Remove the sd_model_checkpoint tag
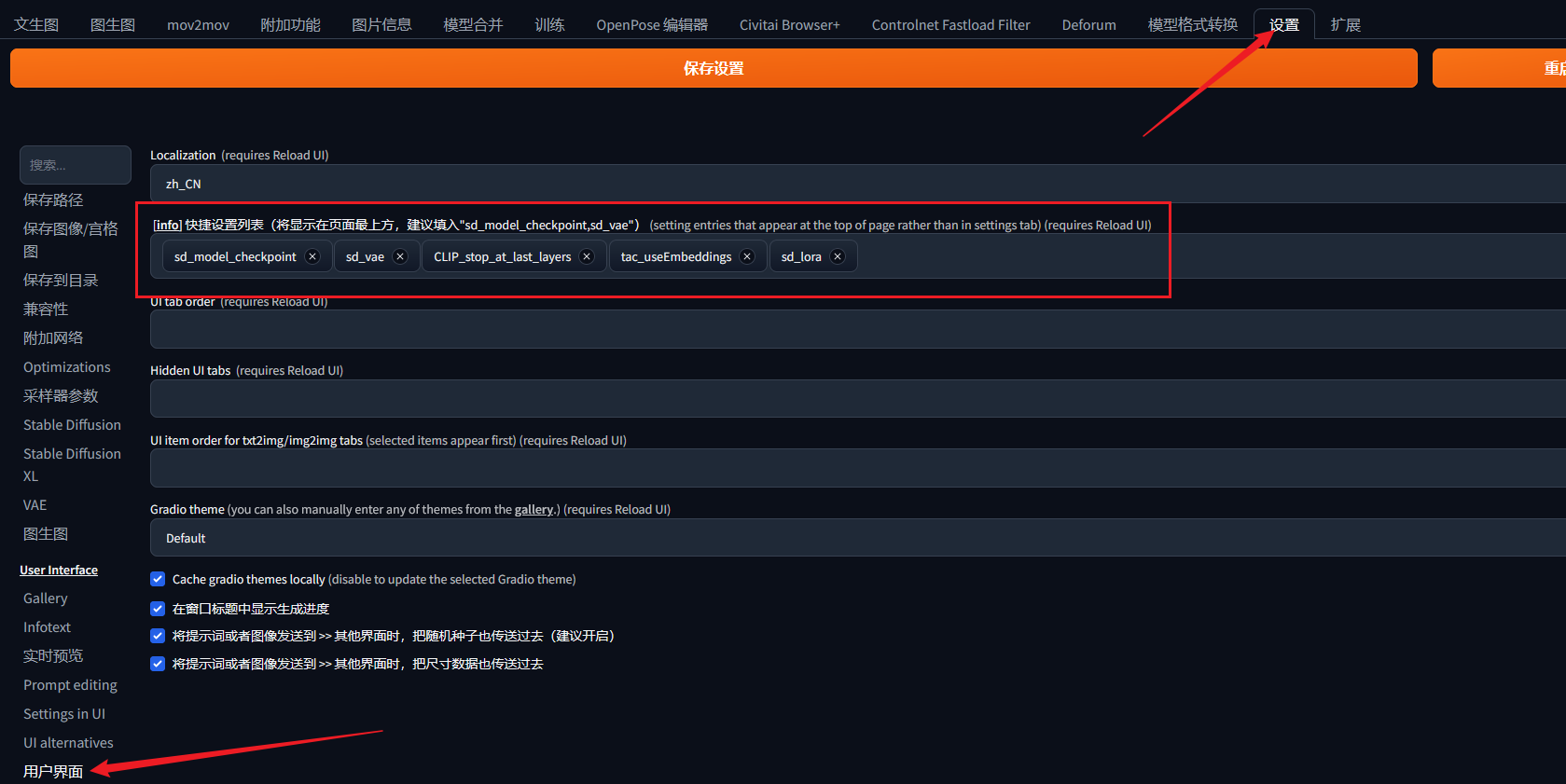 click(x=312, y=257)
